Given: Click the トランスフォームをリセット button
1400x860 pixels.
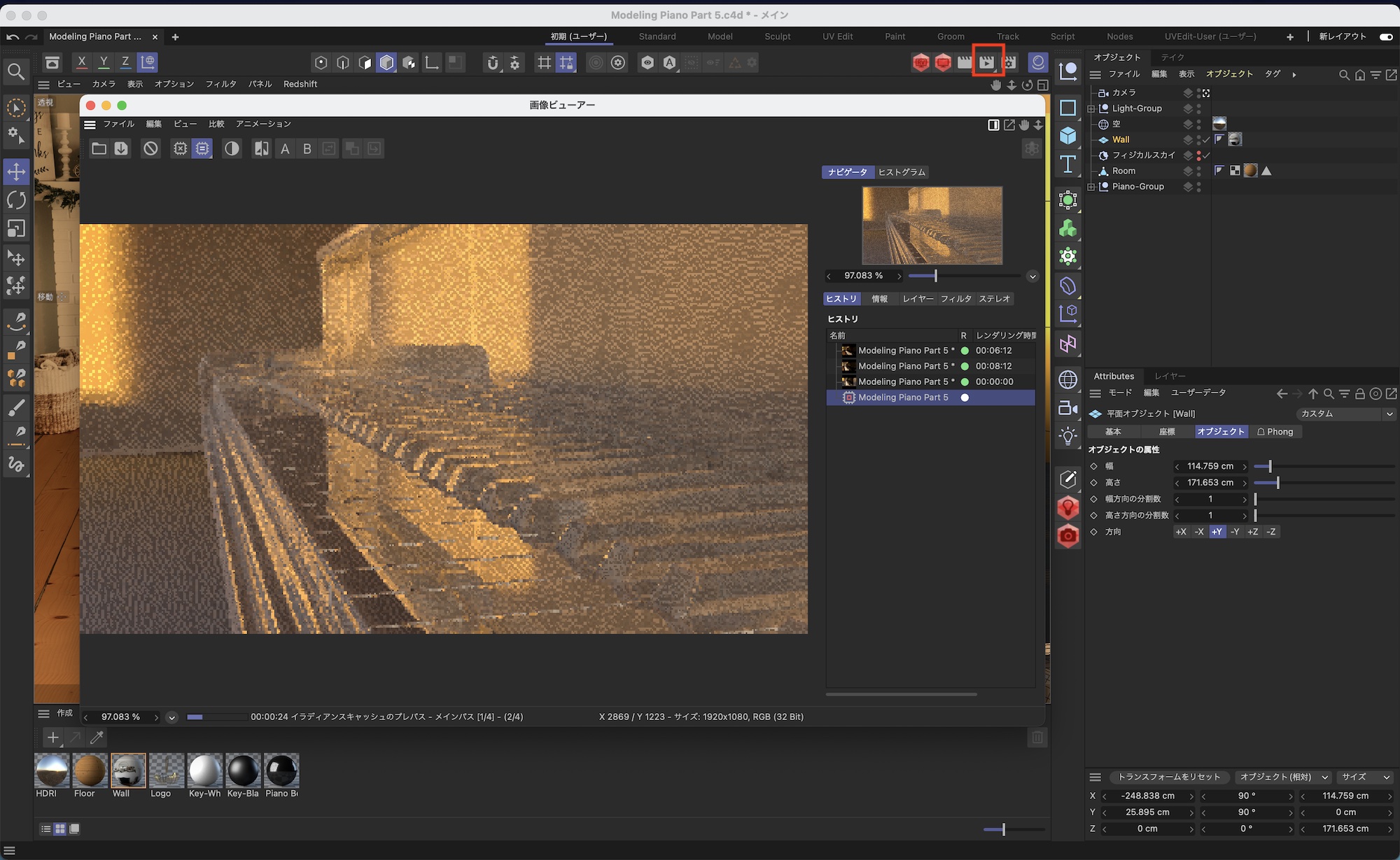Looking at the screenshot, I should [1168, 777].
